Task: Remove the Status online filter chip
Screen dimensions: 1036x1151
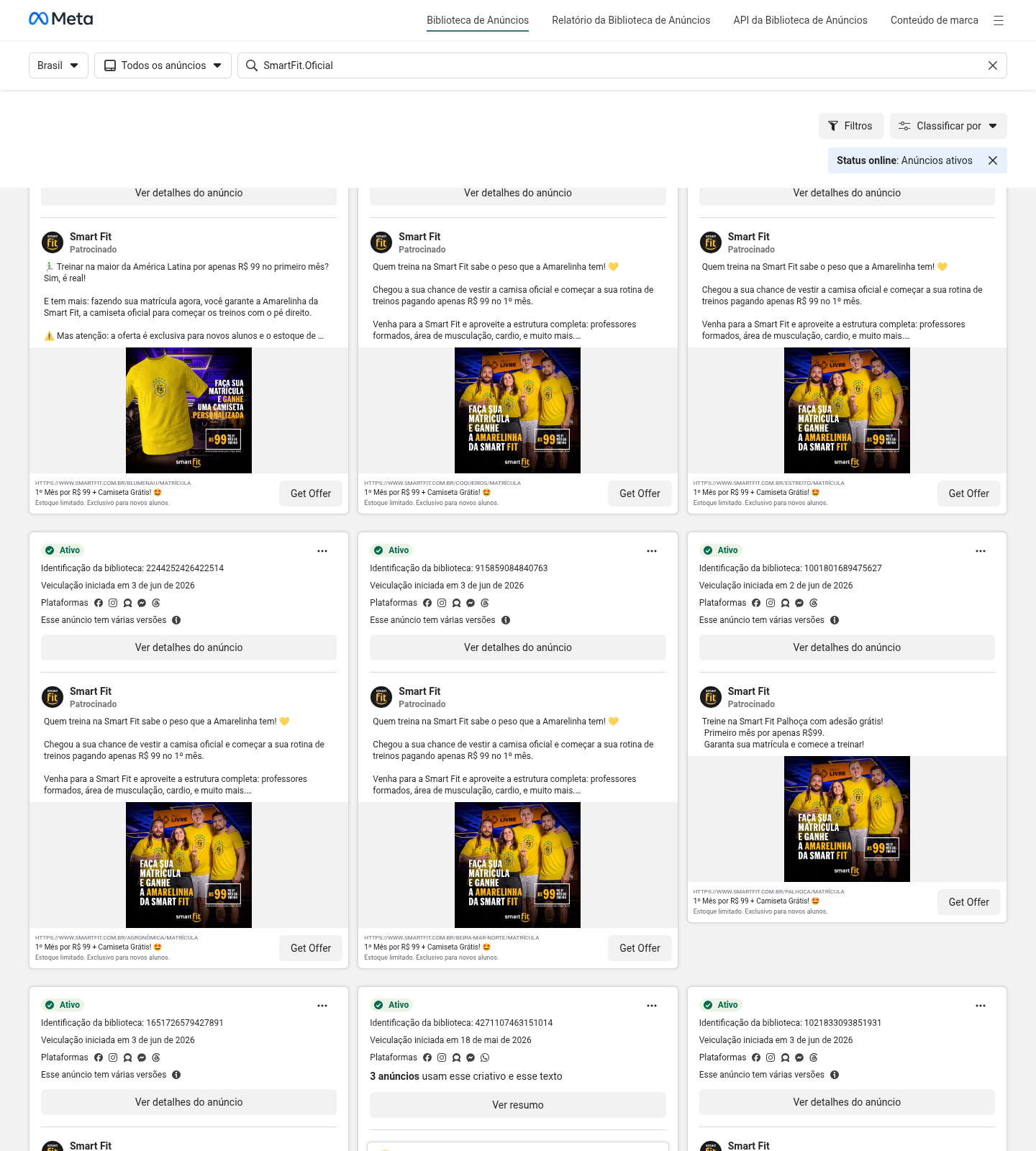Action: point(993,160)
